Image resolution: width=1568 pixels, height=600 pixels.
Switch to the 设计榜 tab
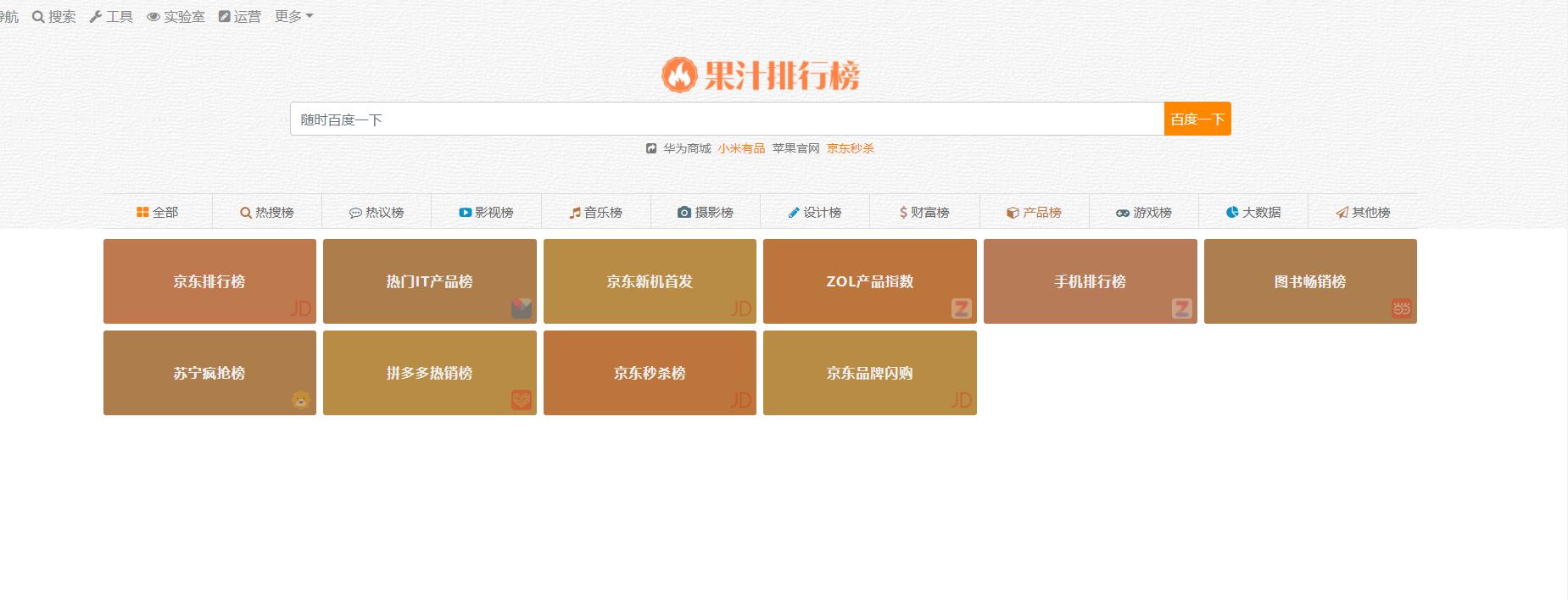(815, 212)
